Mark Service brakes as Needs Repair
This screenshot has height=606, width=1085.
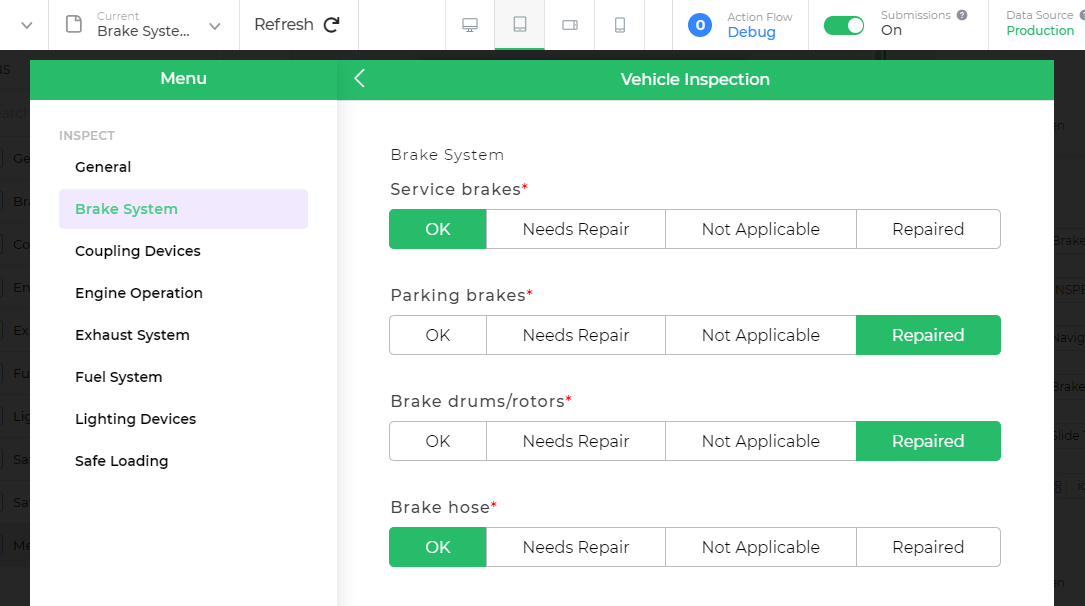click(576, 229)
